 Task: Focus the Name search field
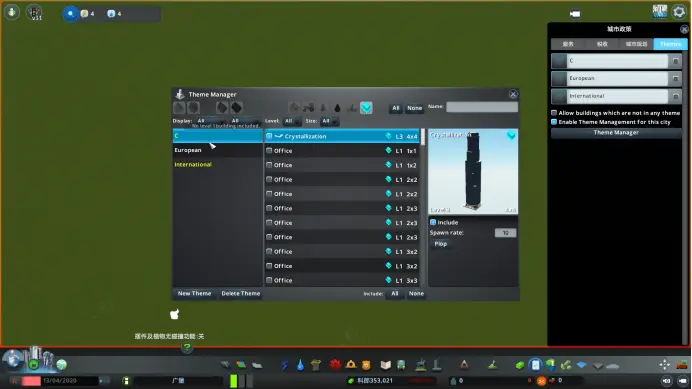[x=482, y=107]
